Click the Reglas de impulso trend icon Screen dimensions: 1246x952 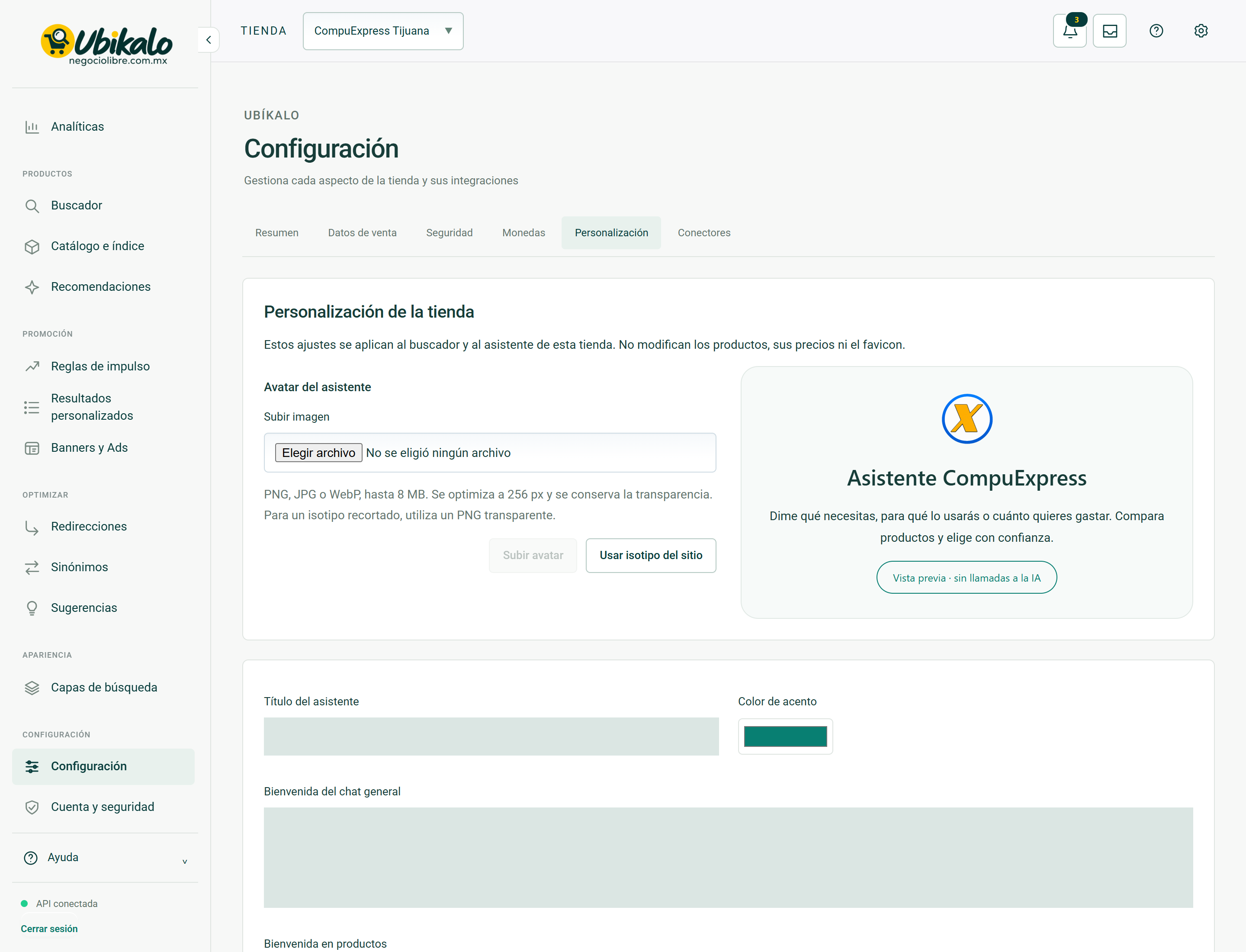pos(32,367)
